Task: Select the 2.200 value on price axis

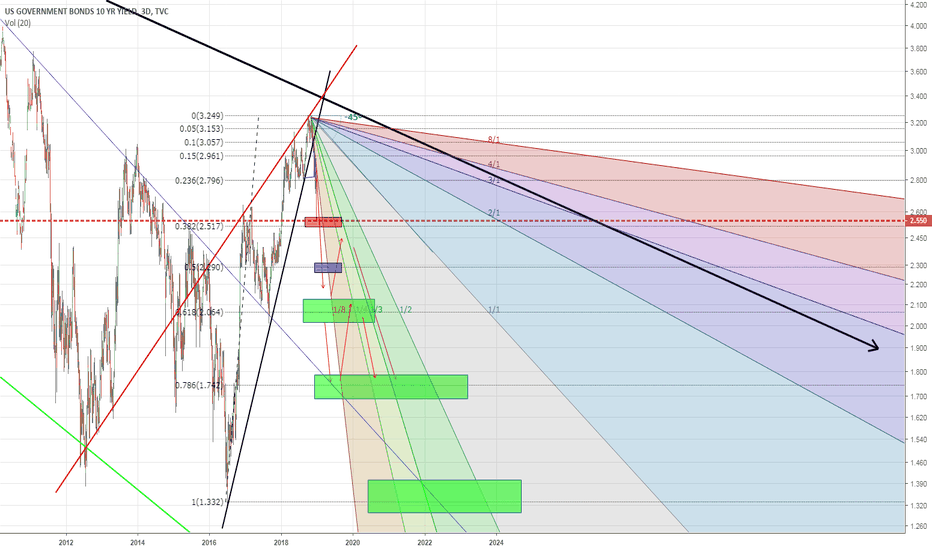Action: click(x=918, y=285)
